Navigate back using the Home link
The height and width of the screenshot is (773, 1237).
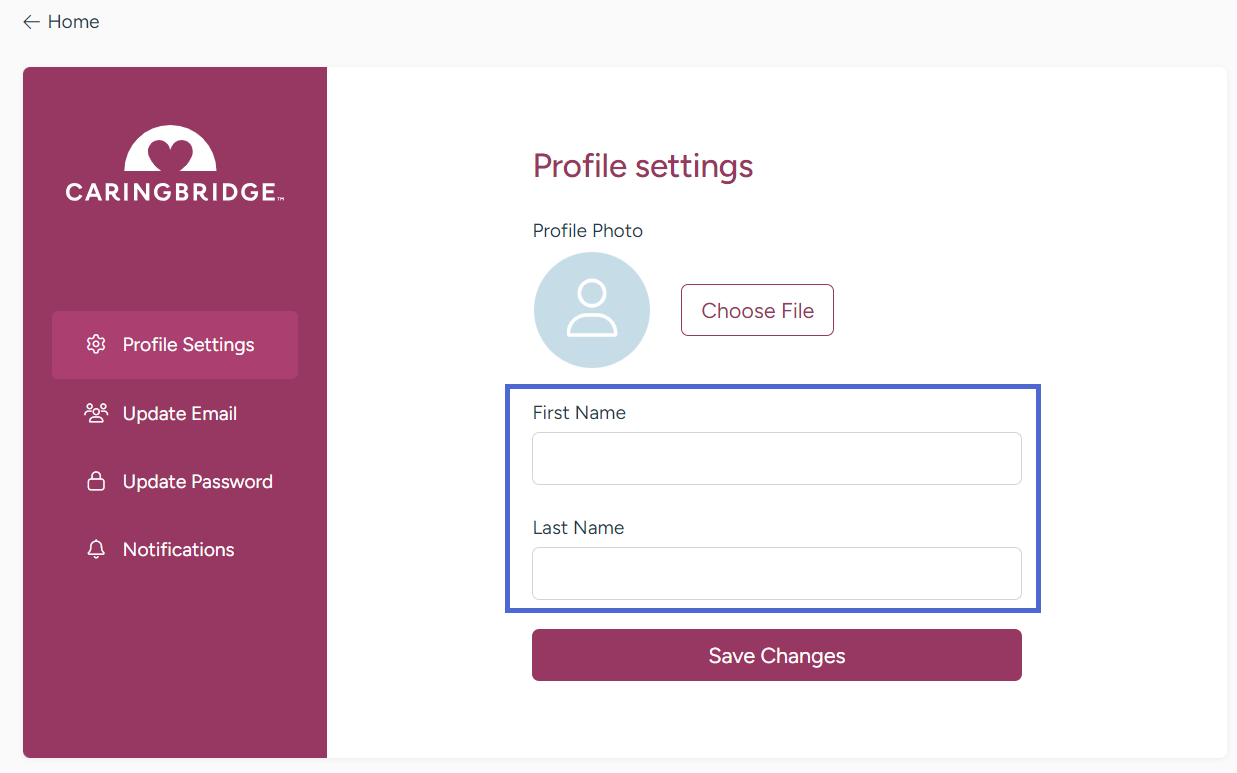pos(73,21)
